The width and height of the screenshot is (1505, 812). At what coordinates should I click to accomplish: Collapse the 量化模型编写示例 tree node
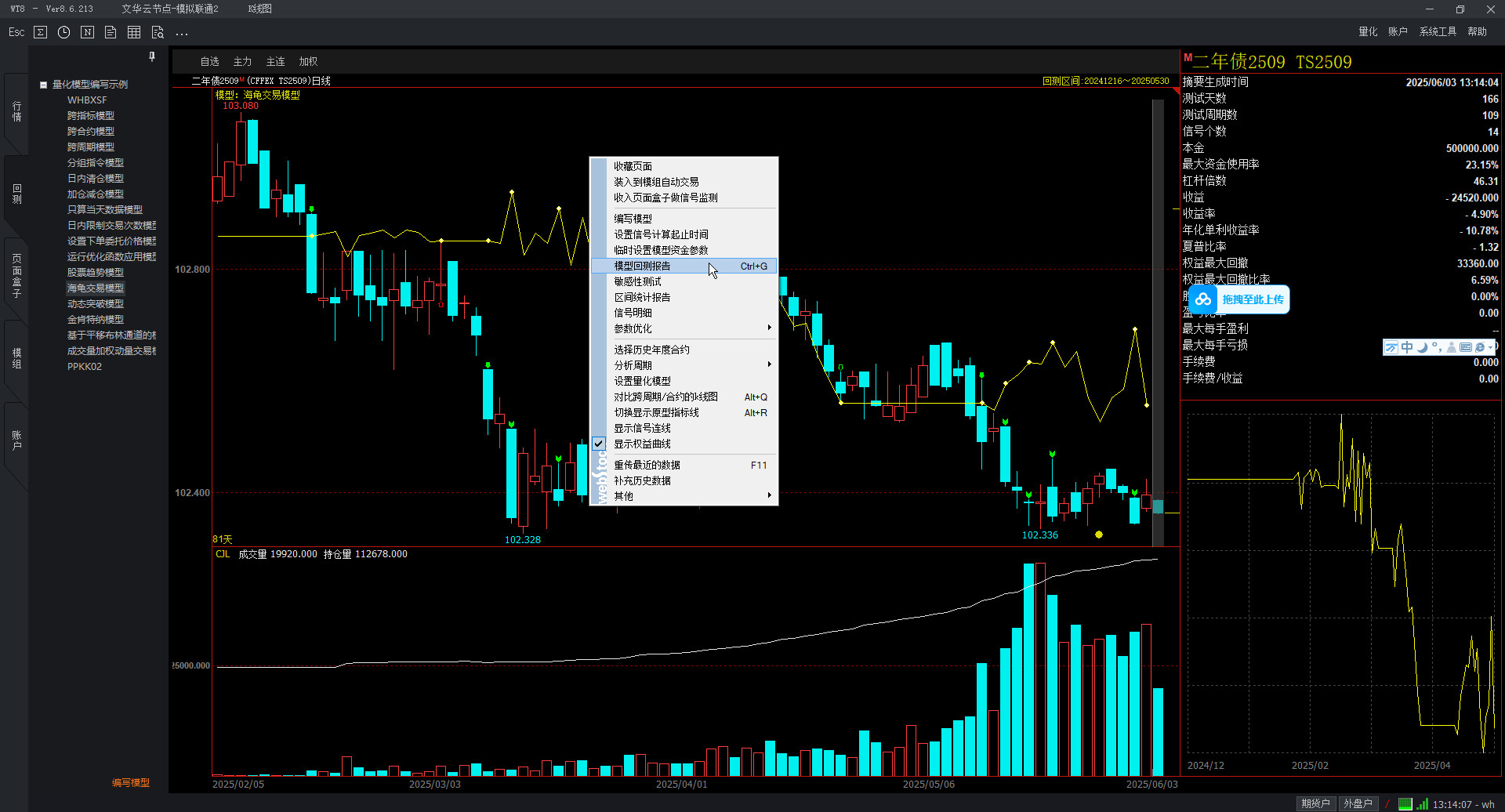point(44,85)
